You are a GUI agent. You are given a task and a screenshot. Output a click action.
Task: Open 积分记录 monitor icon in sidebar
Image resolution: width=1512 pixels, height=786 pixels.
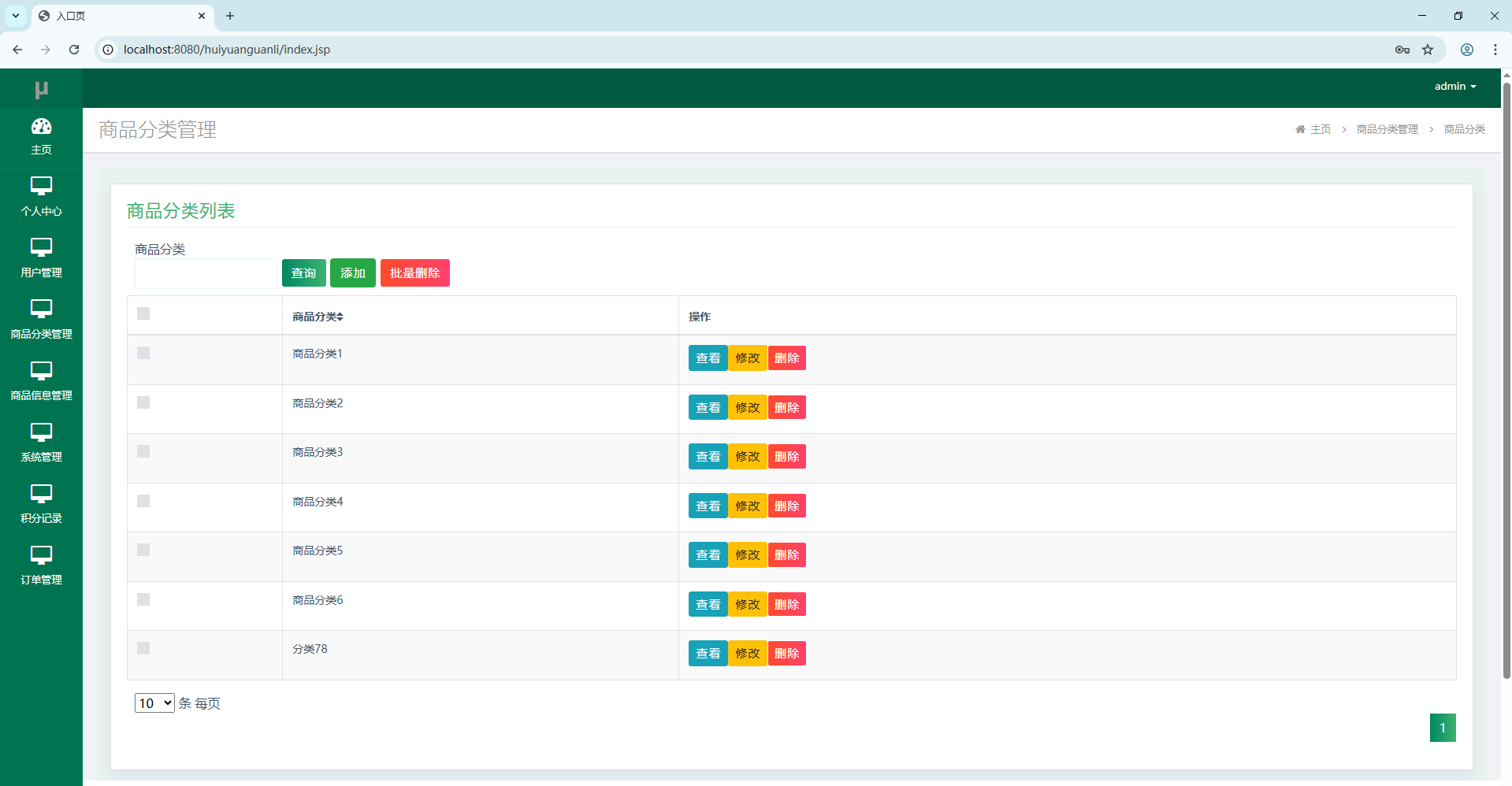41,493
